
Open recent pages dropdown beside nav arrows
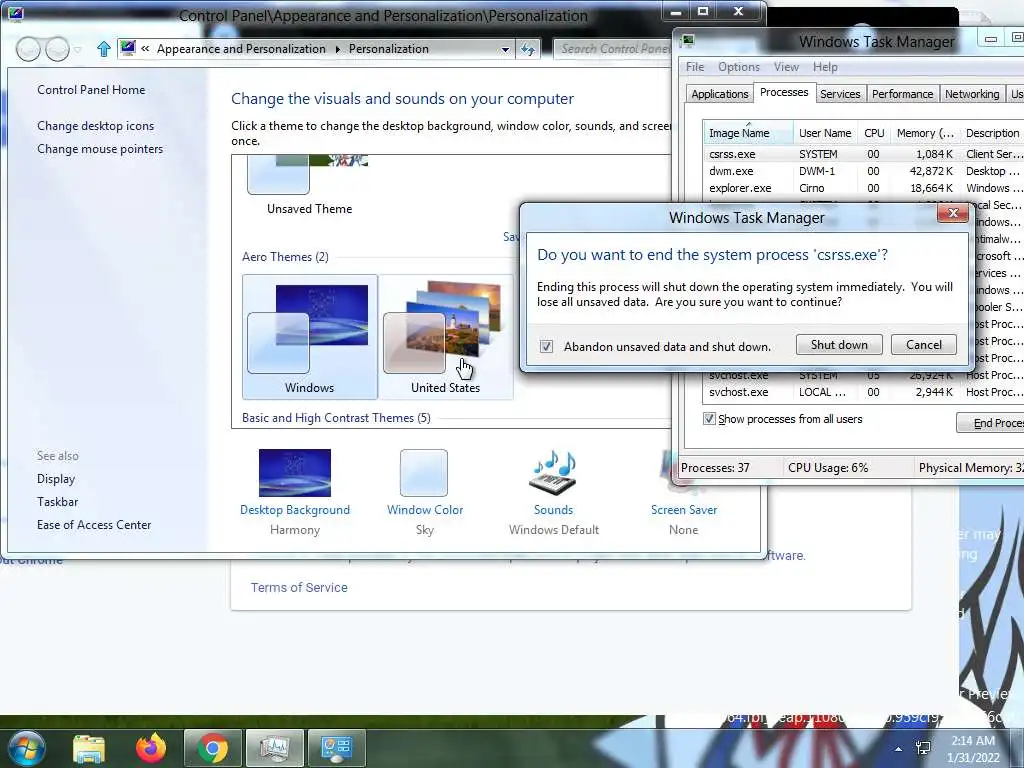(x=78, y=50)
